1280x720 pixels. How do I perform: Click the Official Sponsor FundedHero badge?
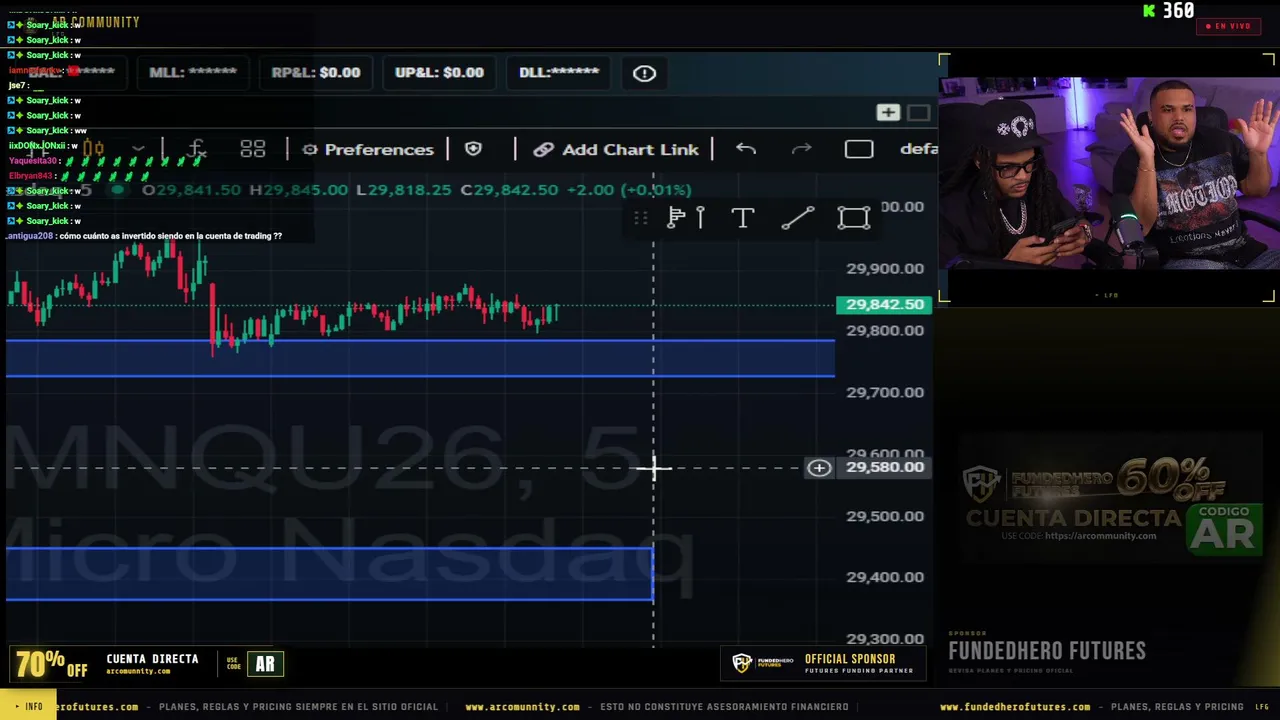point(823,664)
